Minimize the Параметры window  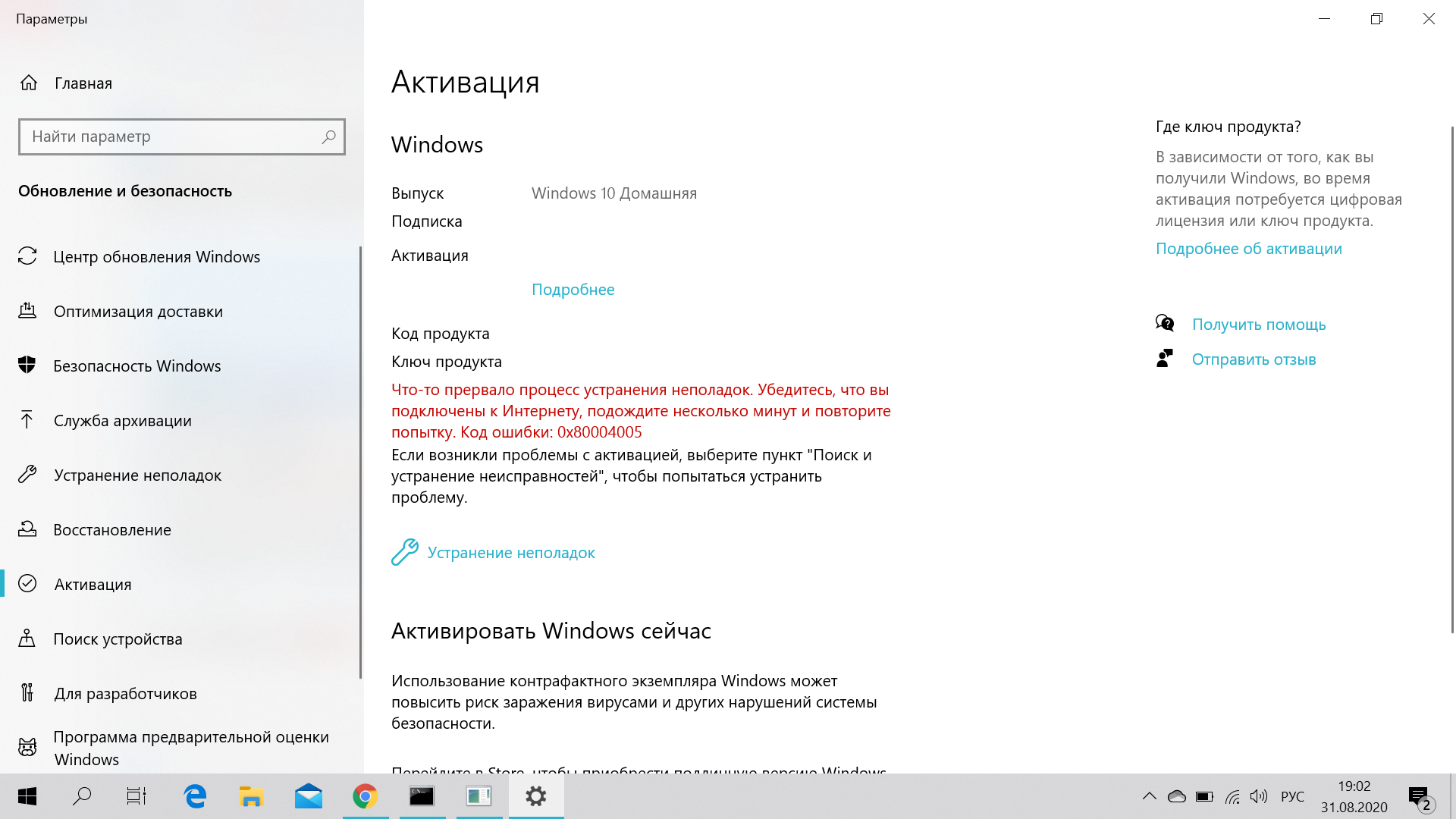[x=1325, y=19]
